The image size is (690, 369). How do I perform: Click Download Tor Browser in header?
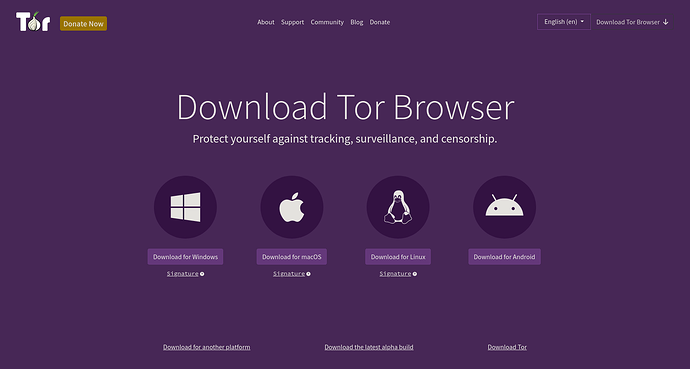pyautogui.click(x=632, y=22)
